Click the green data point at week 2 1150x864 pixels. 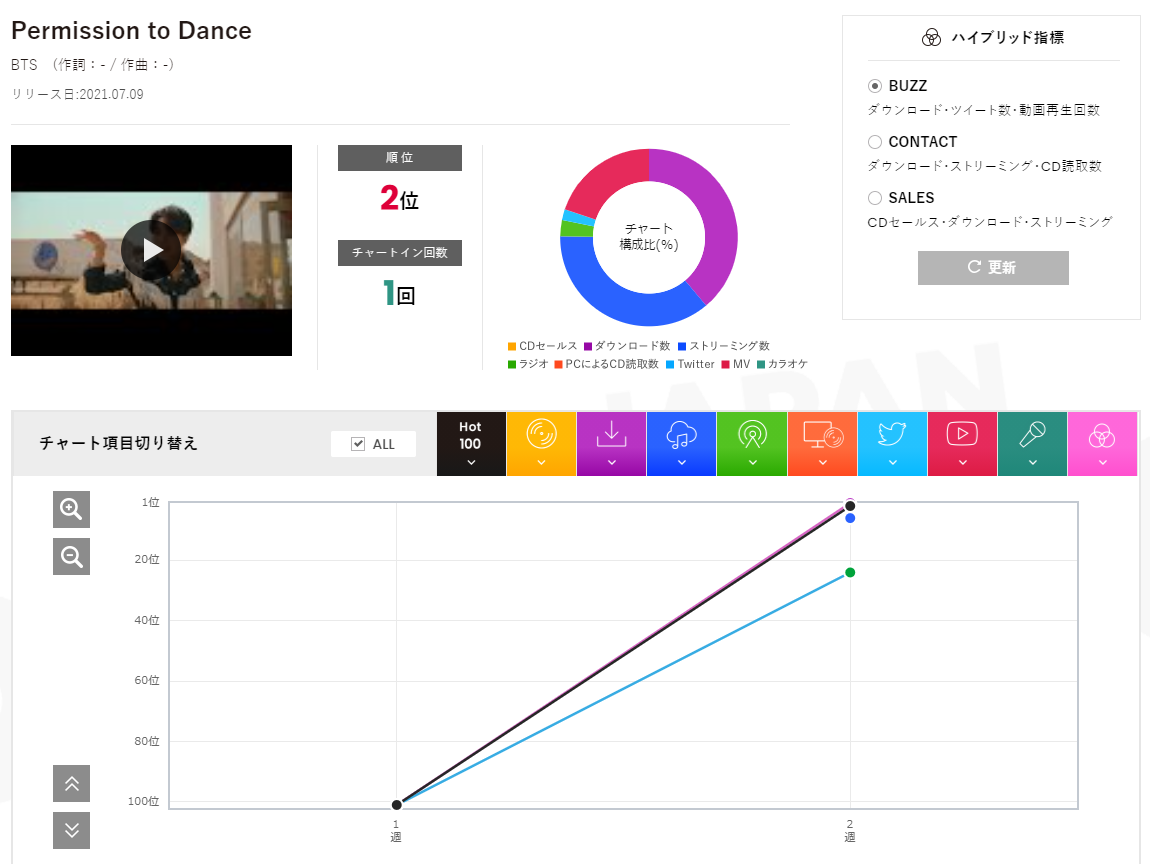(850, 572)
